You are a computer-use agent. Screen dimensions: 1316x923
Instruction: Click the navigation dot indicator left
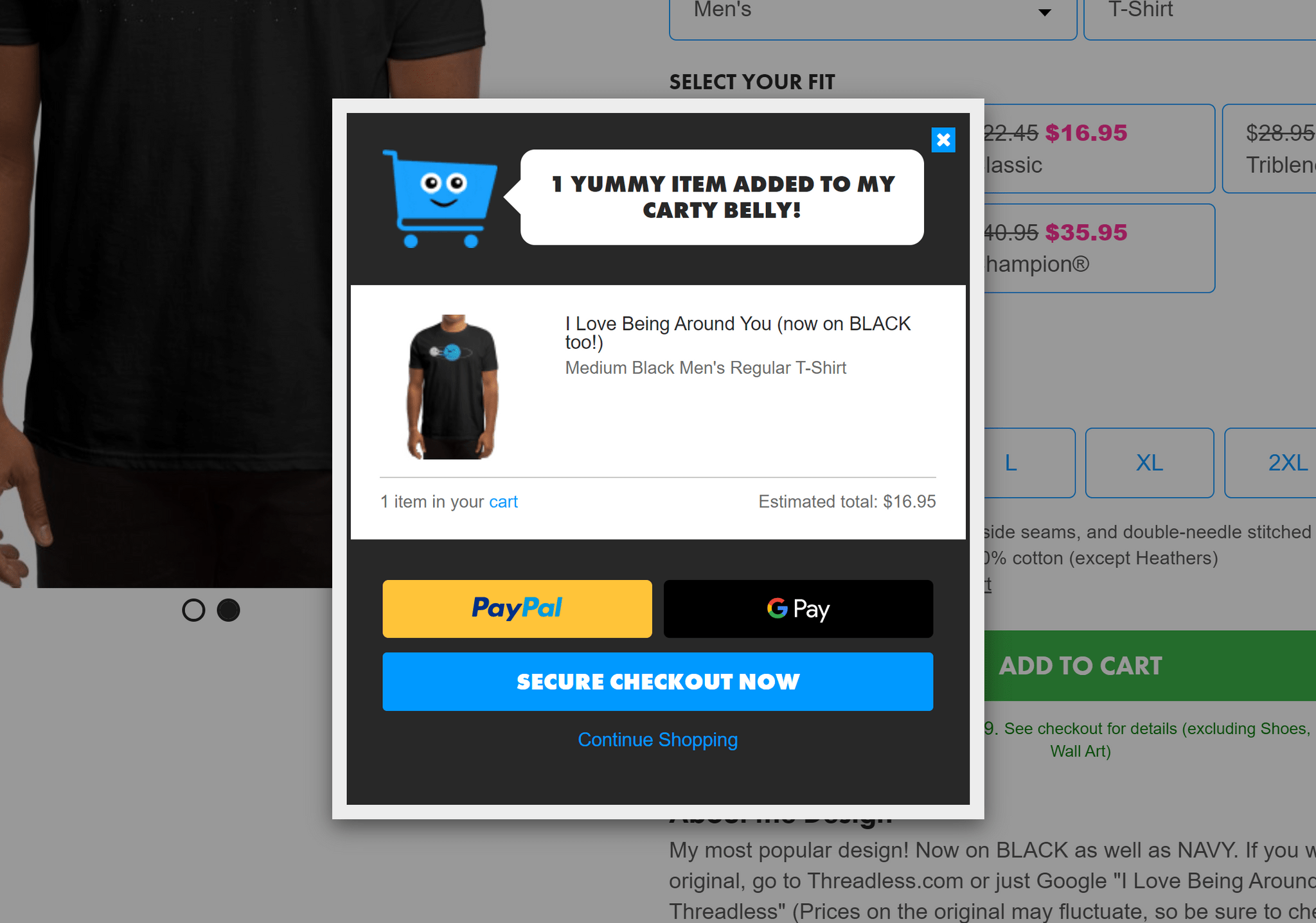pyautogui.click(x=192, y=609)
